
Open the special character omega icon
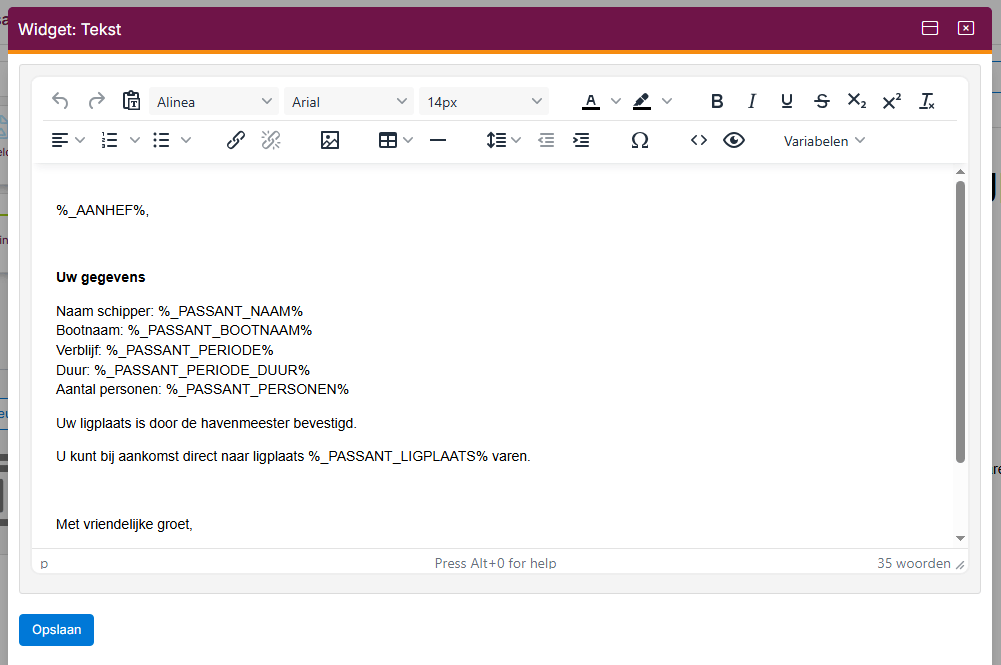pyautogui.click(x=640, y=140)
